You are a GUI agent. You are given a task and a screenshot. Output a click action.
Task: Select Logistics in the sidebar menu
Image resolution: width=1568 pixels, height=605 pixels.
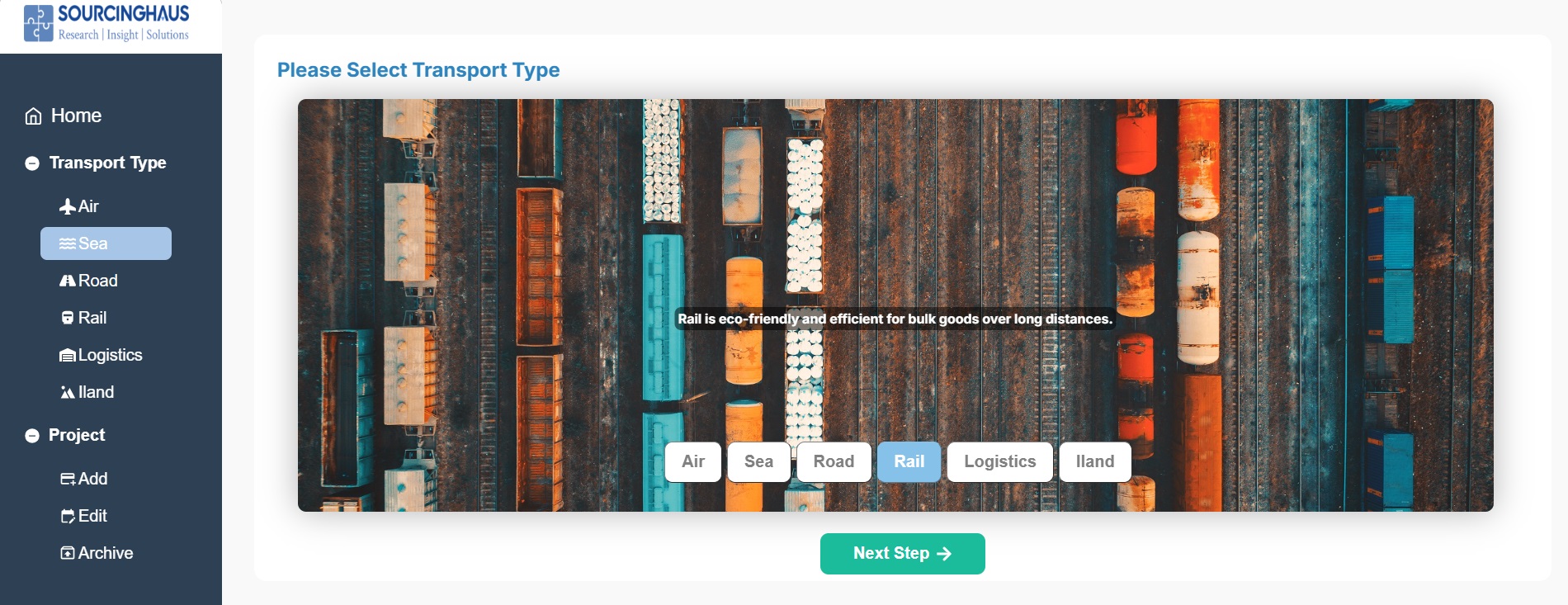106,355
